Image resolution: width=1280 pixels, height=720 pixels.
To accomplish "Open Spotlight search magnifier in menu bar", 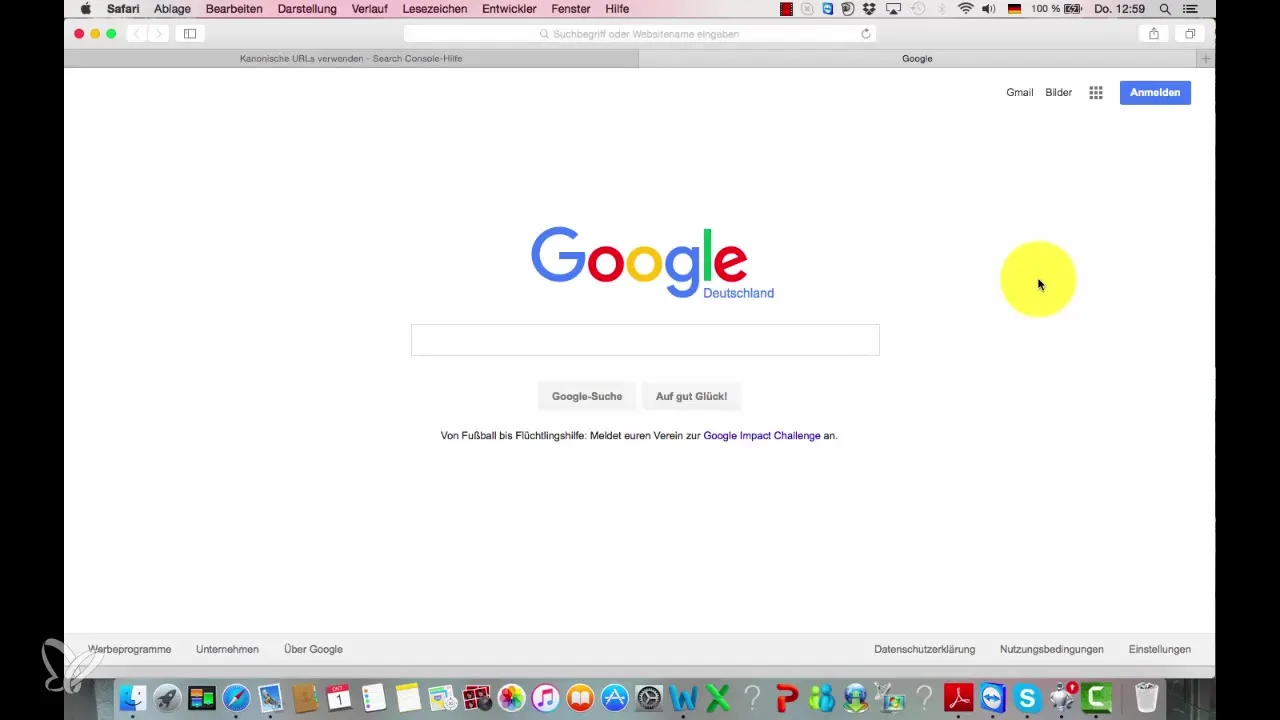I will tap(1165, 9).
